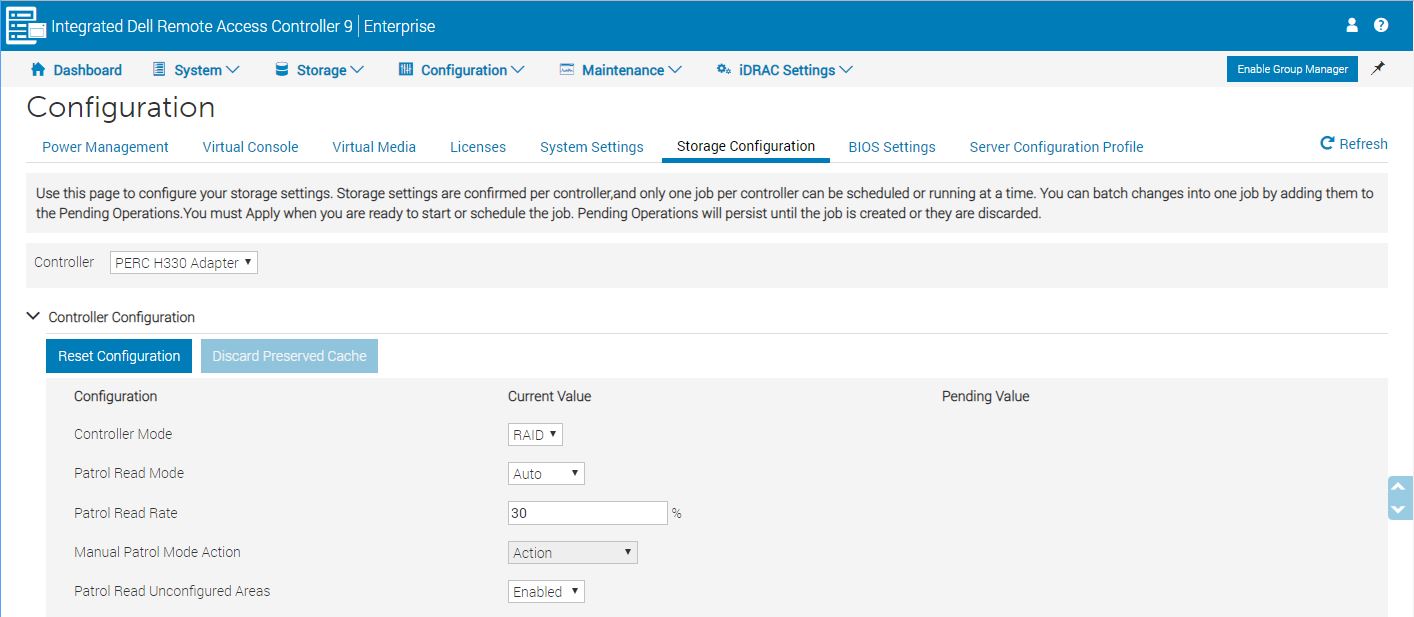This screenshot has height=617, width=1414.
Task: Switch to the Virtual Console tab
Action: [x=250, y=147]
